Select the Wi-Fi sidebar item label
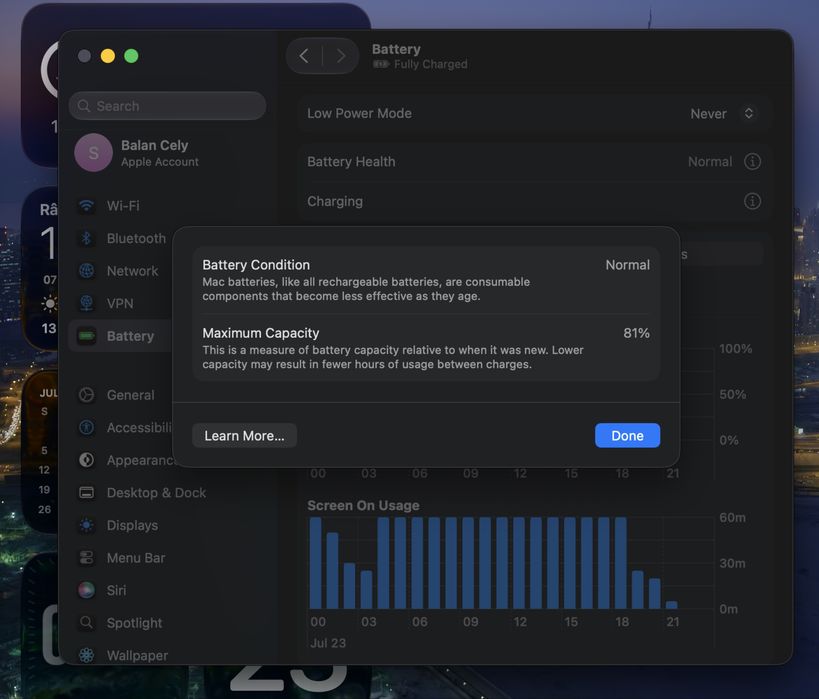This screenshot has height=699, width=819. (x=123, y=206)
